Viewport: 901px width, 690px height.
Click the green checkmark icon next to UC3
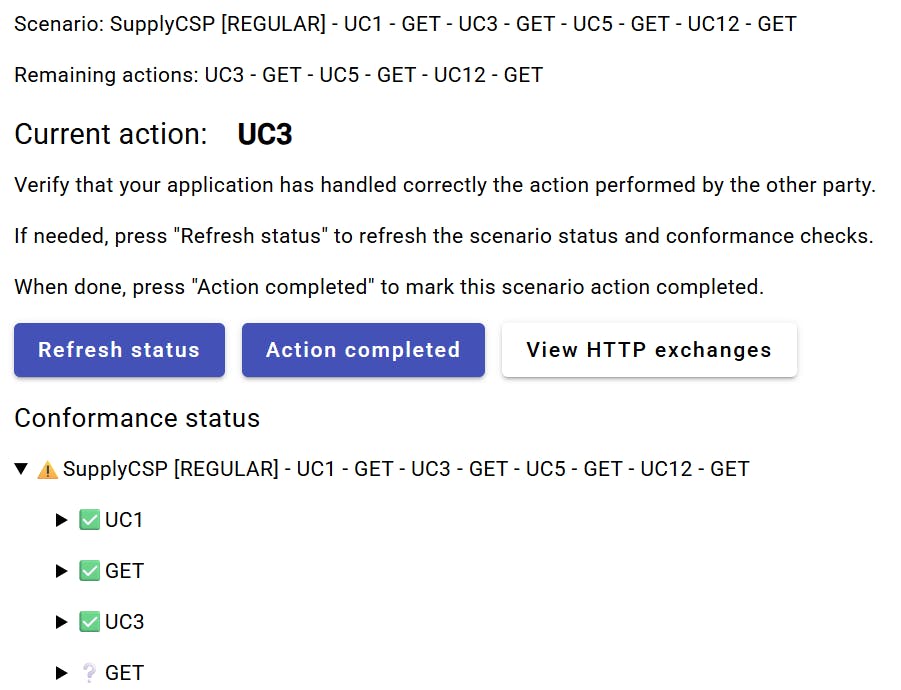pos(89,622)
